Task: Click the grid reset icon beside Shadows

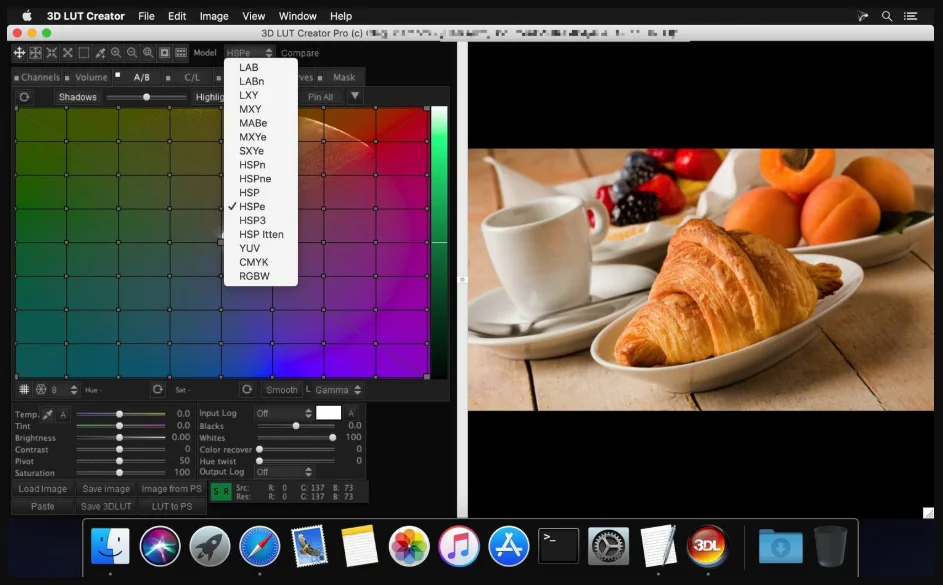Action: 24,97
